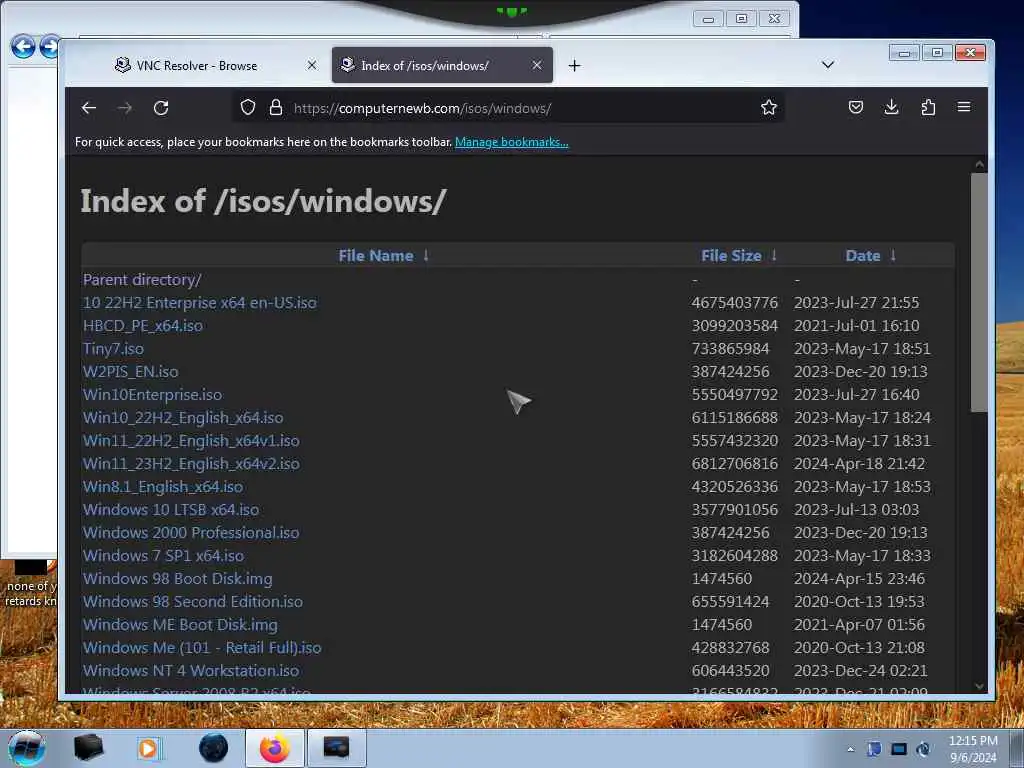Viewport: 1024px width, 768px height.
Task: Open the Save to Pocket icon
Action: [x=856, y=107]
